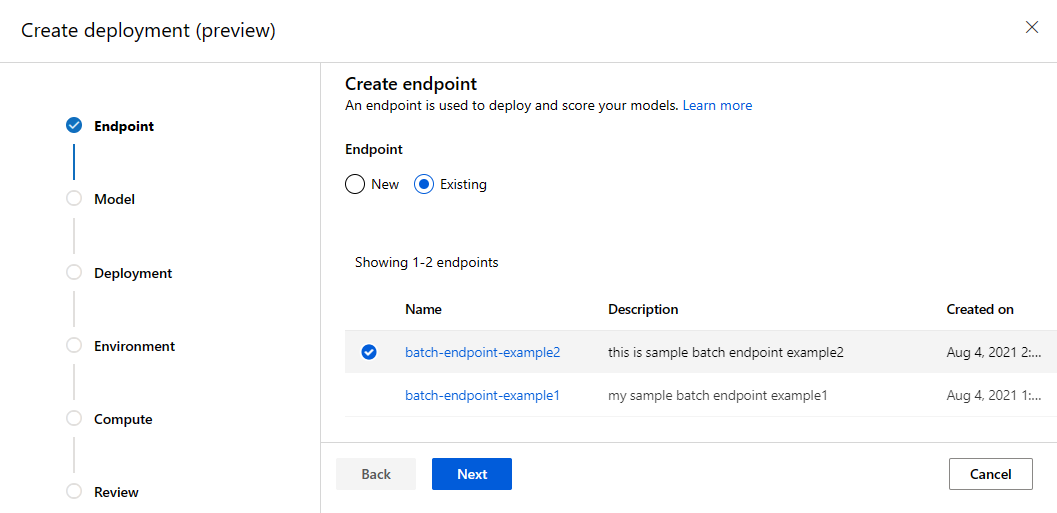The width and height of the screenshot is (1057, 513).
Task: Click the Compute step circle indicator
Action: tap(73, 418)
